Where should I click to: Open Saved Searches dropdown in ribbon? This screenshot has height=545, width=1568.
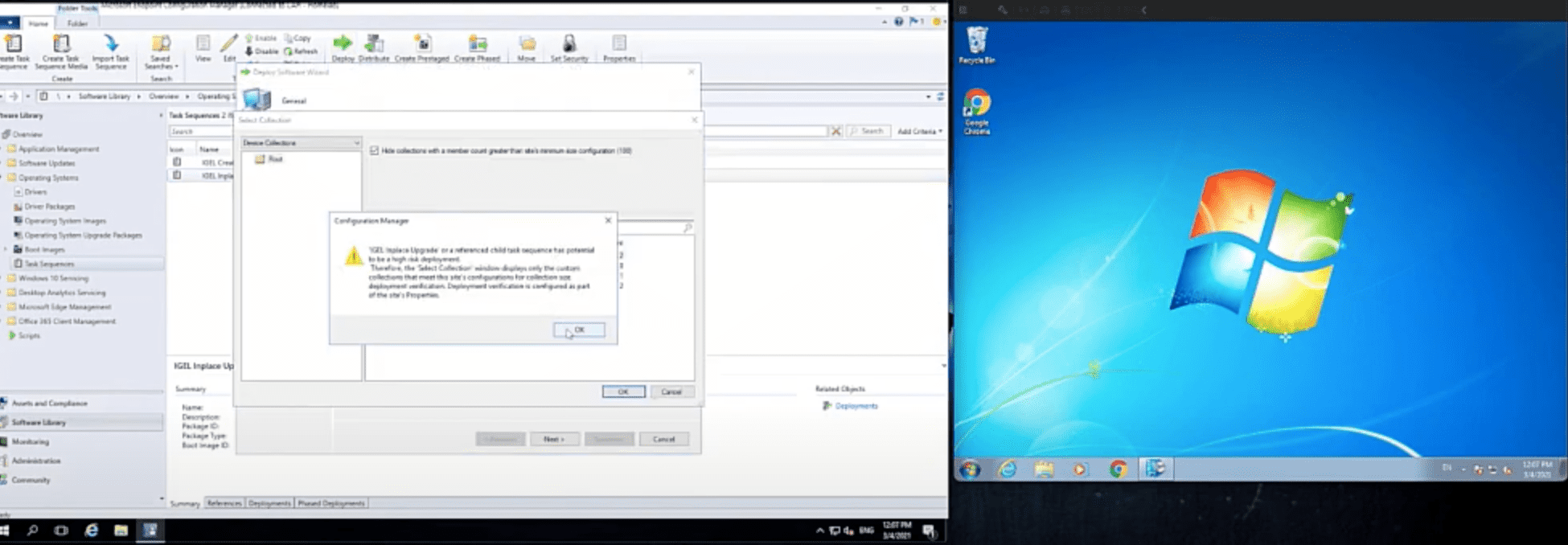[161, 51]
